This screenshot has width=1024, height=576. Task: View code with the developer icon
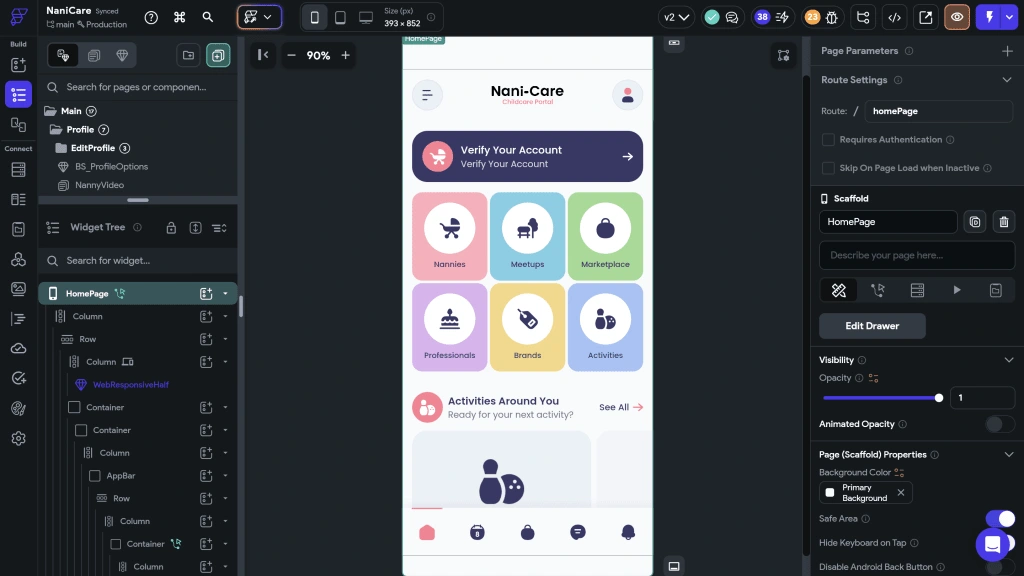(x=895, y=18)
